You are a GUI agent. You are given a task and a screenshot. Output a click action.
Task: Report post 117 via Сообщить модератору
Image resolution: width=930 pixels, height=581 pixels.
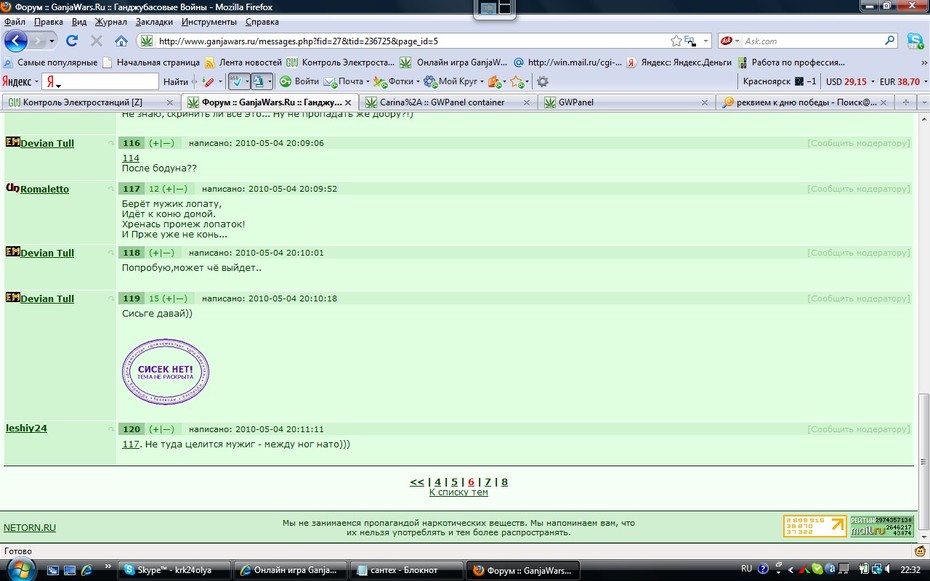[x=858, y=189]
